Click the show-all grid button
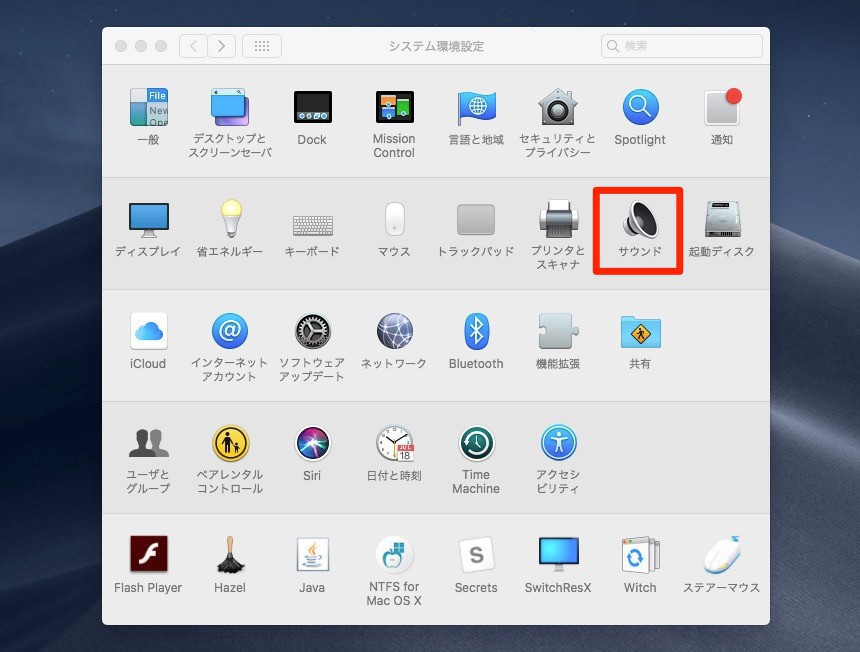 (262, 46)
